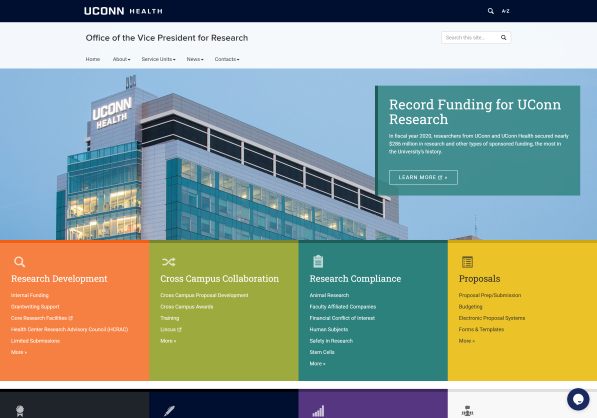Open Research Development heading
The height and width of the screenshot is (418, 597).
(59, 279)
